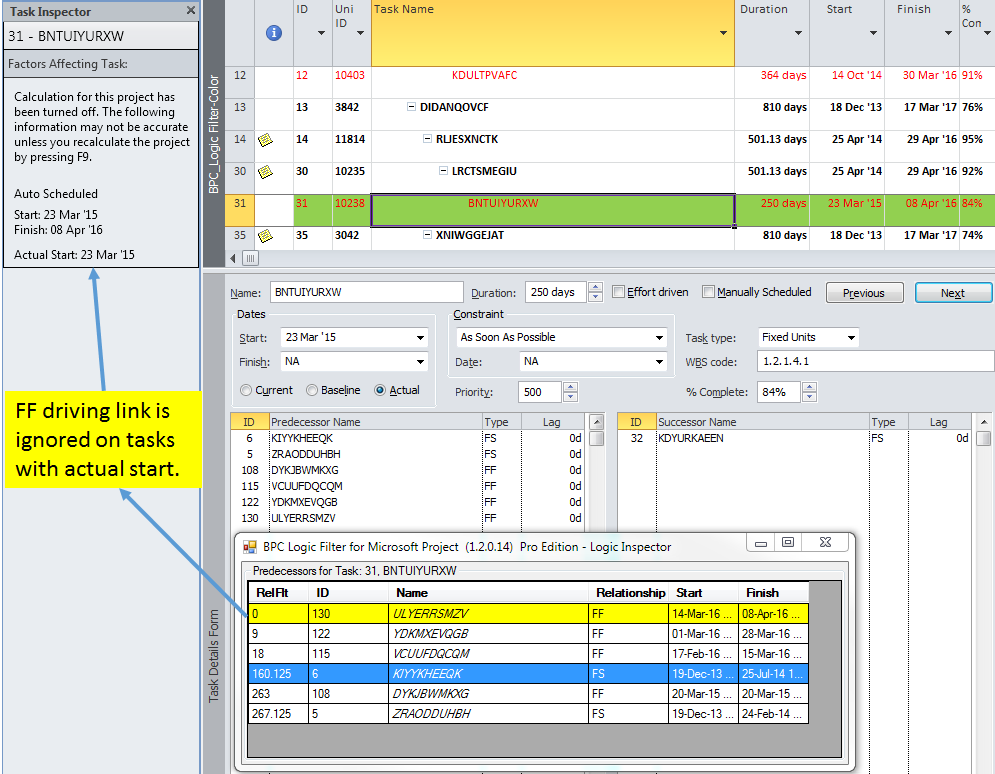Check the Manually Scheduled option
This screenshot has width=995, height=774.
coord(712,291)
